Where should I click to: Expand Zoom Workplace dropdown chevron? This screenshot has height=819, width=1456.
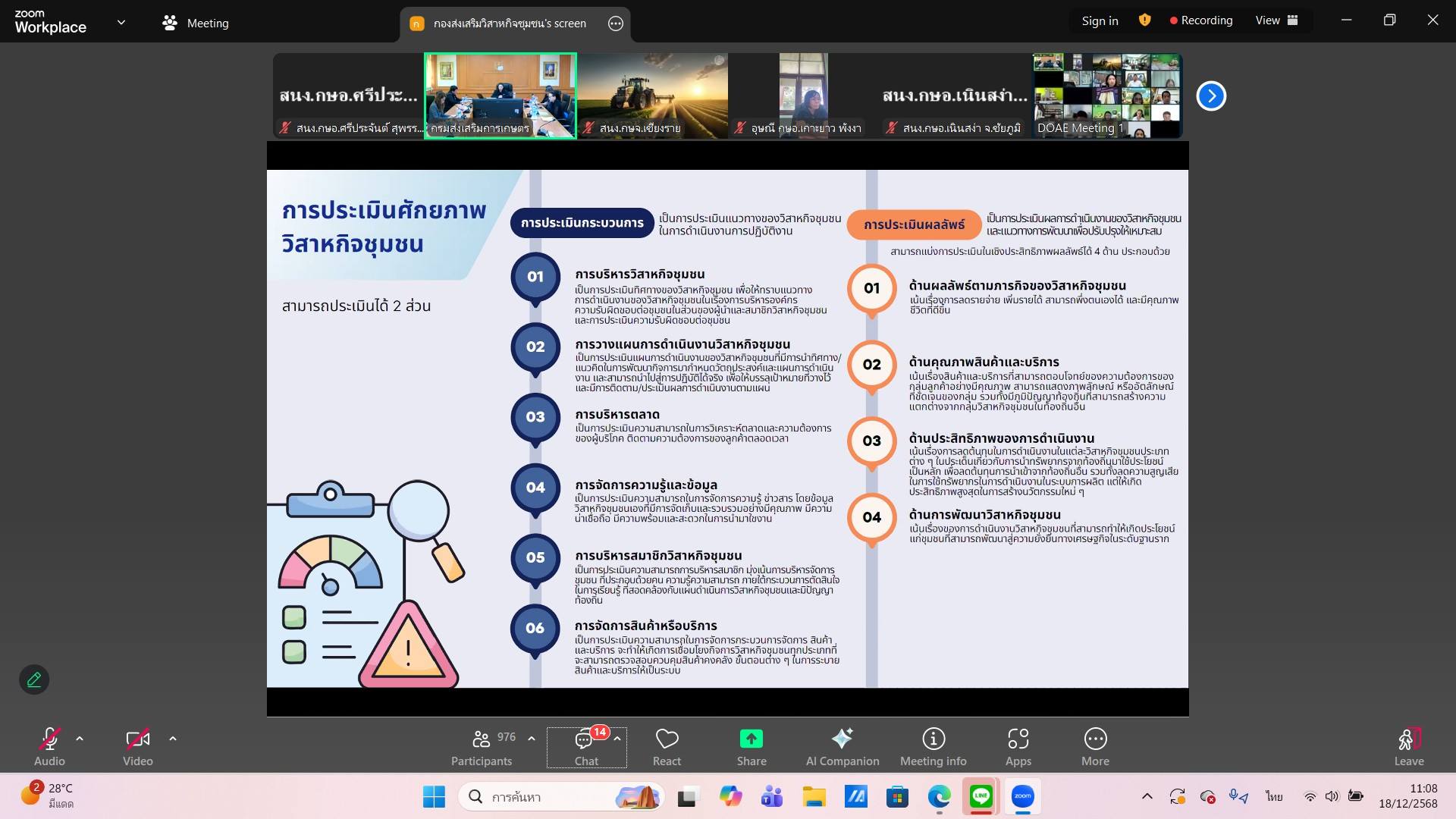click(121, 23)
